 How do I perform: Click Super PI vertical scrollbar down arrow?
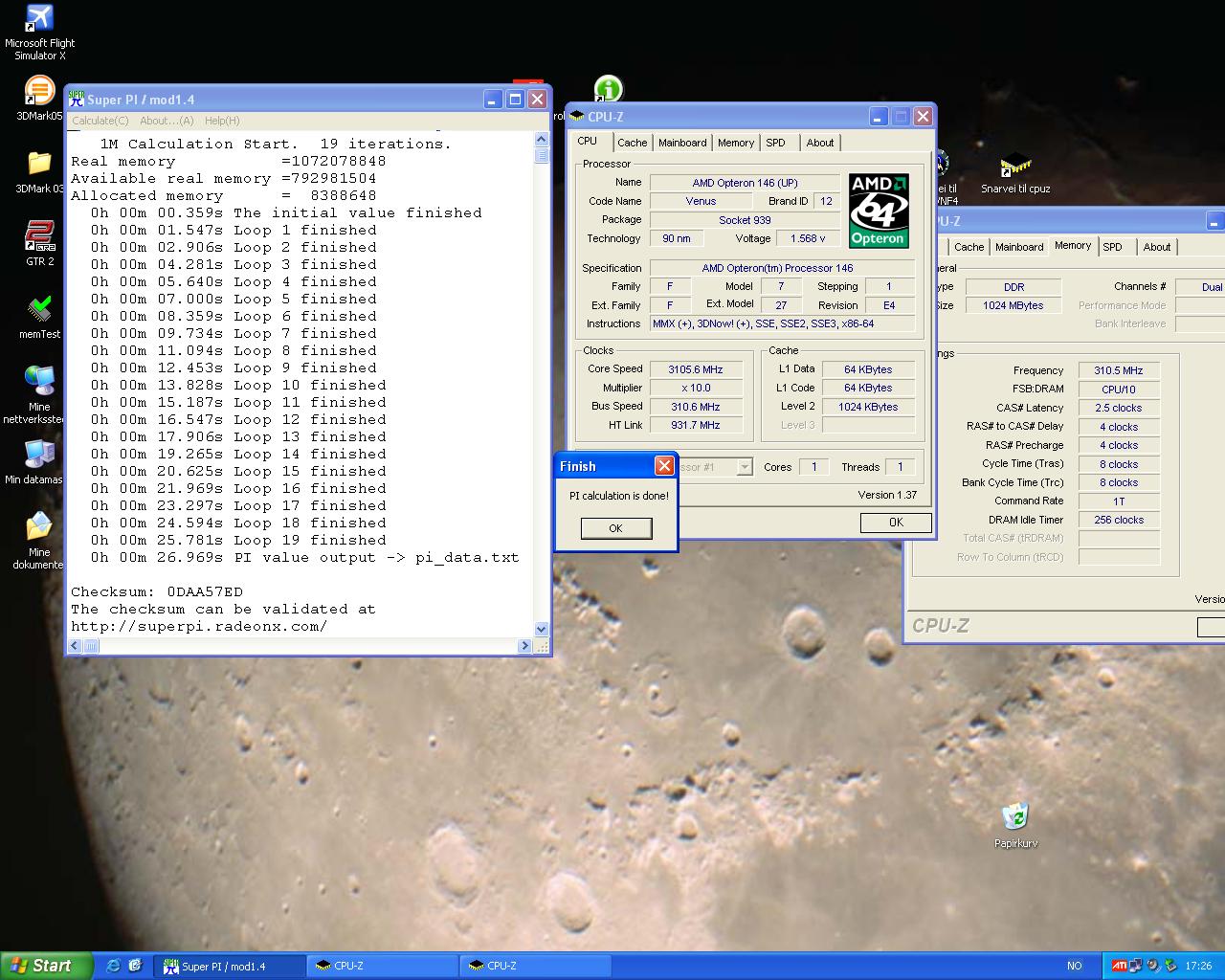tap(542, 629)
